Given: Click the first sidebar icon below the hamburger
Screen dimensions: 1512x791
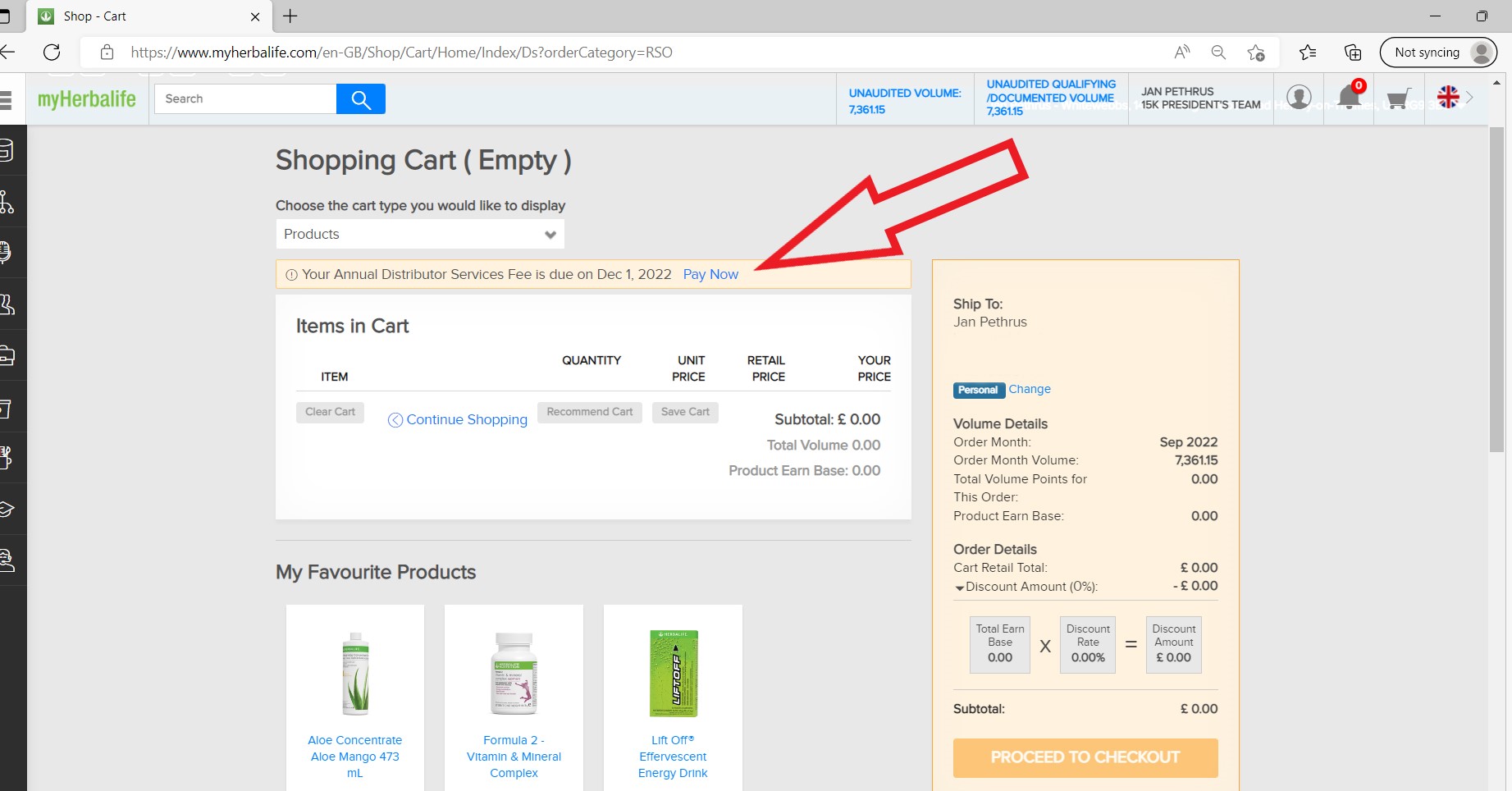Looking at the screenshot, I should pyautogui.click(x=6, y=151).
